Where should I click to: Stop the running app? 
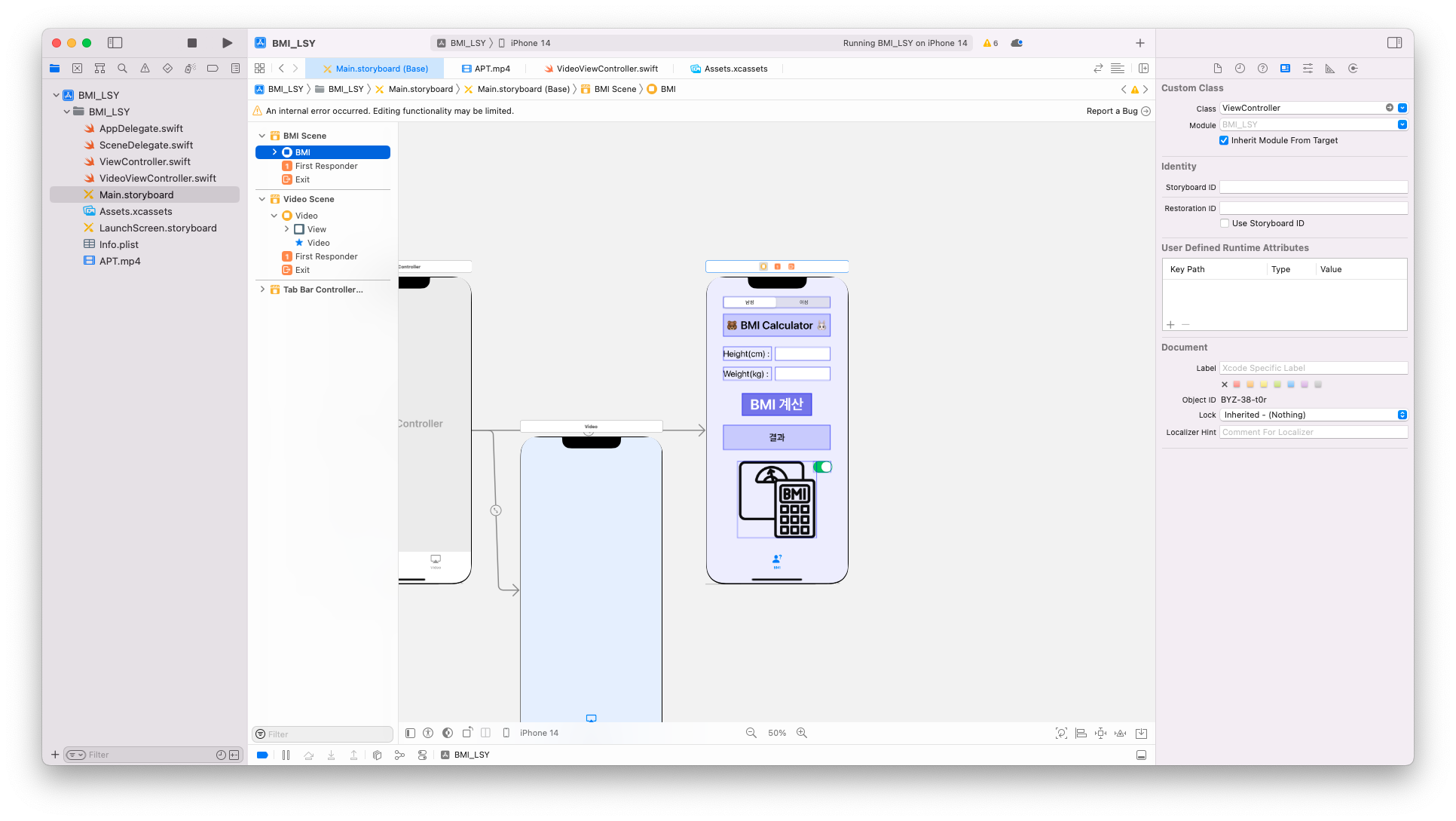192,43
